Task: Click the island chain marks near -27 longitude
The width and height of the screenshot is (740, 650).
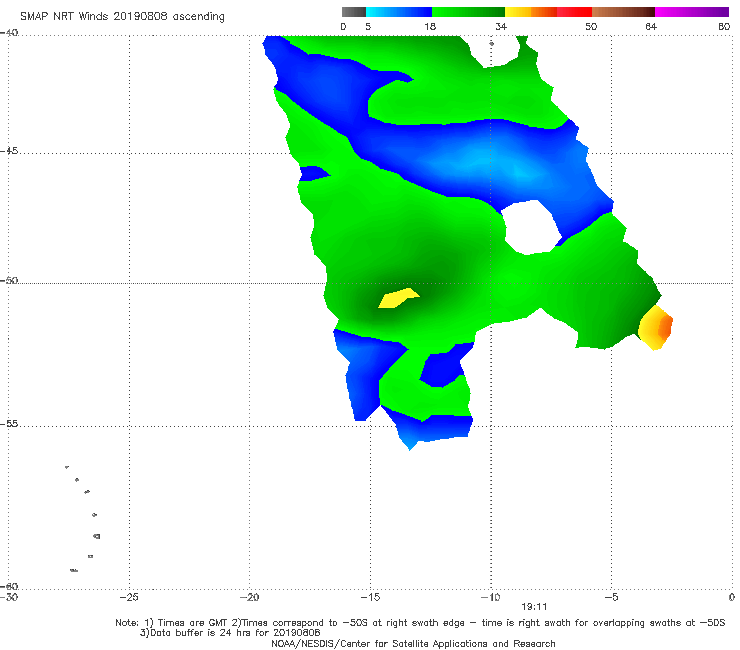Action: [84, 519]
